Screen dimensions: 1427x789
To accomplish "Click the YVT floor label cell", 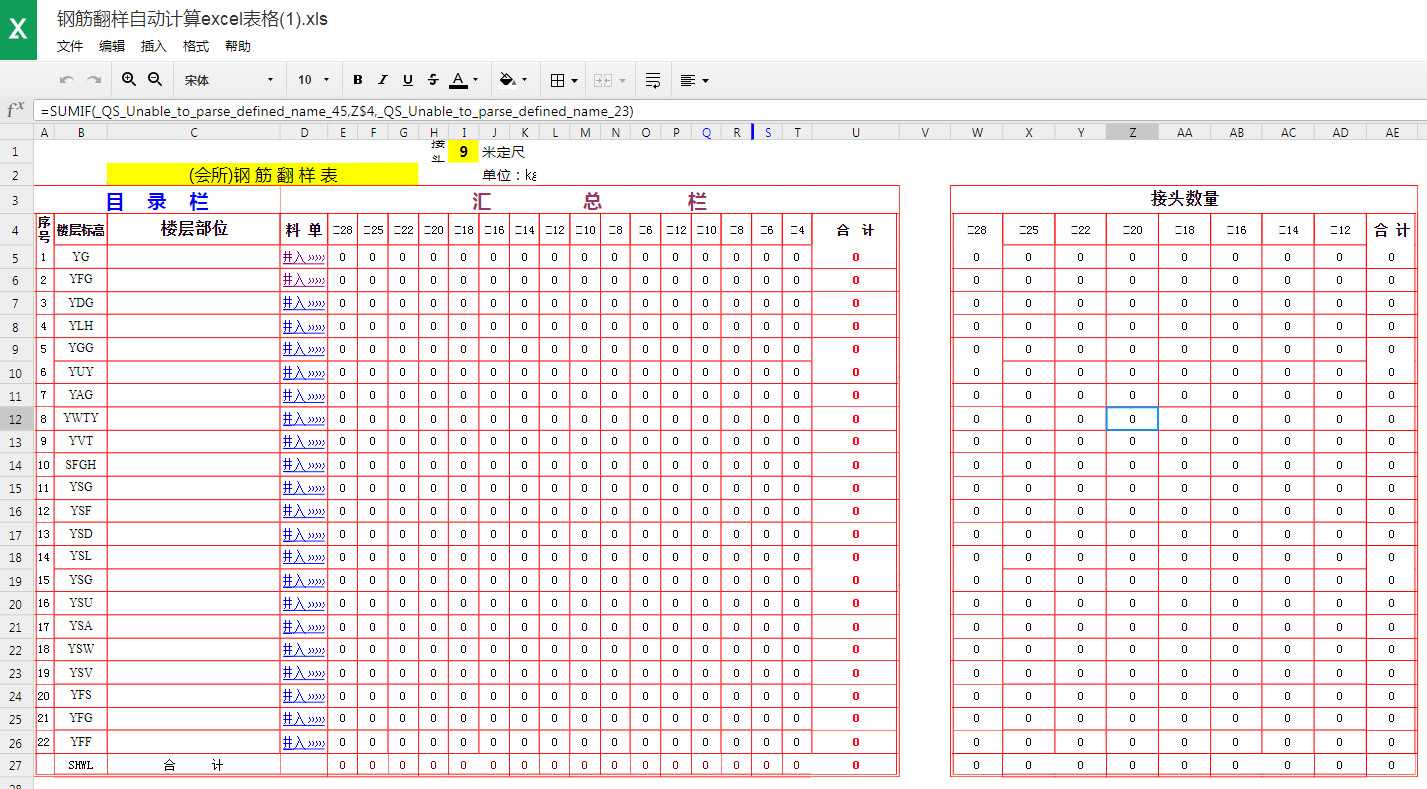I will (81, 441).
